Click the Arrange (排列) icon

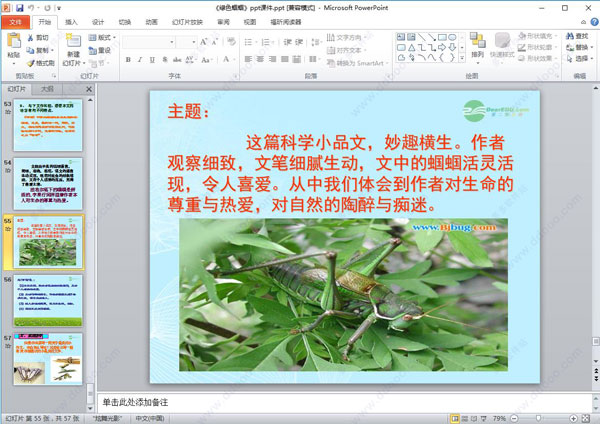coord(478,40)
